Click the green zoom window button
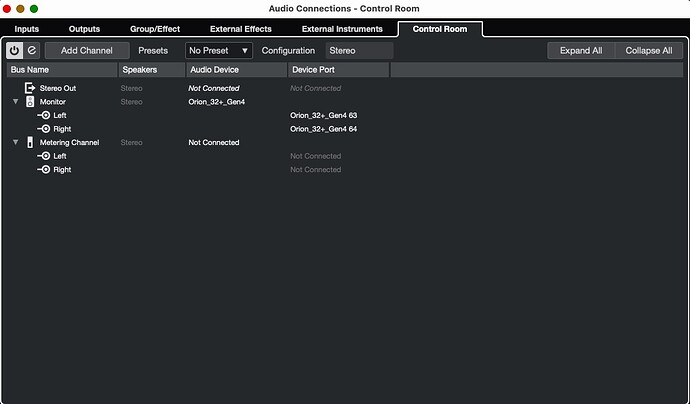The image size is (690, 404). coord(34,9)
